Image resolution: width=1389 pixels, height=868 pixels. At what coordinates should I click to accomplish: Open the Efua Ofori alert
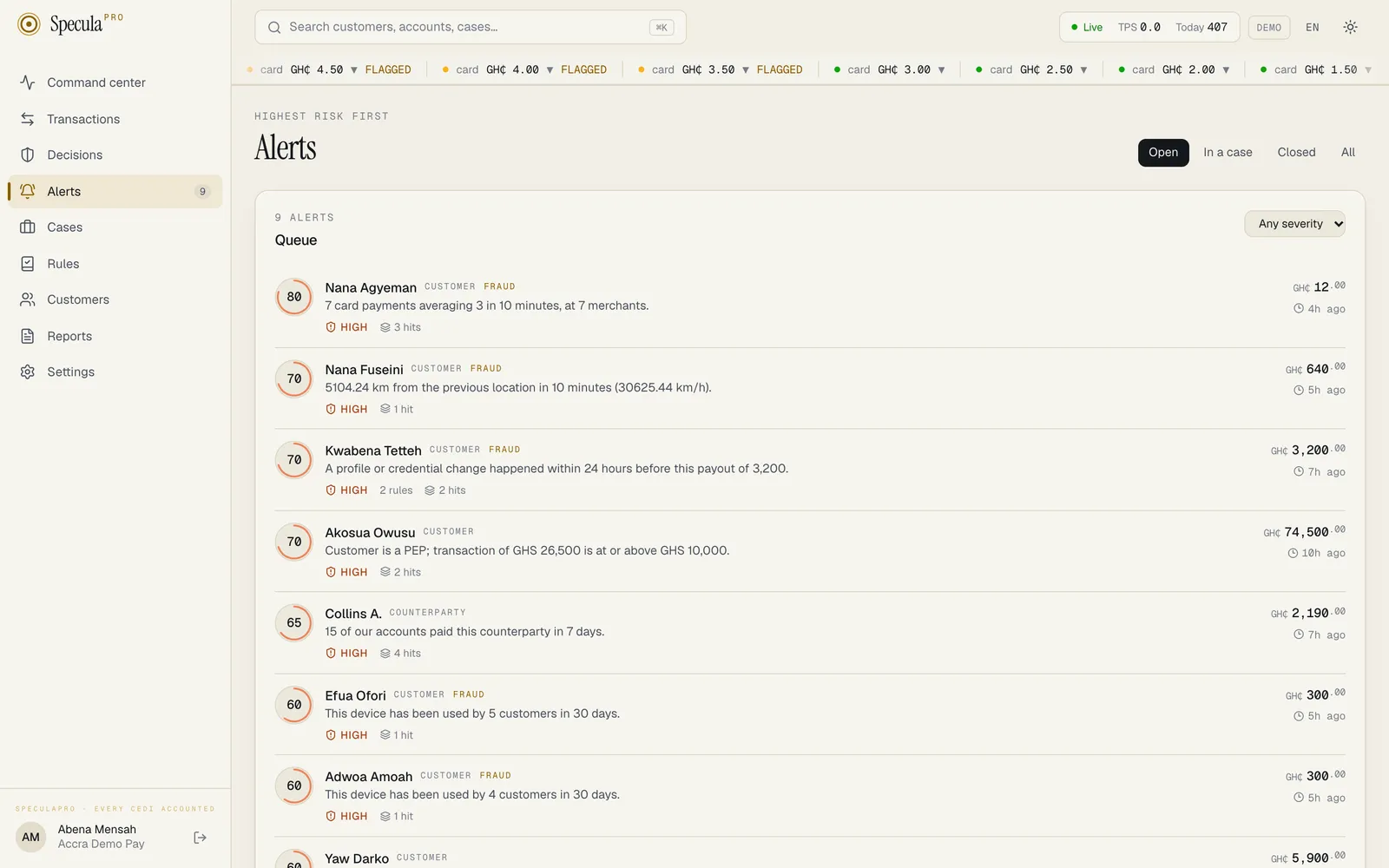(810, 714)
